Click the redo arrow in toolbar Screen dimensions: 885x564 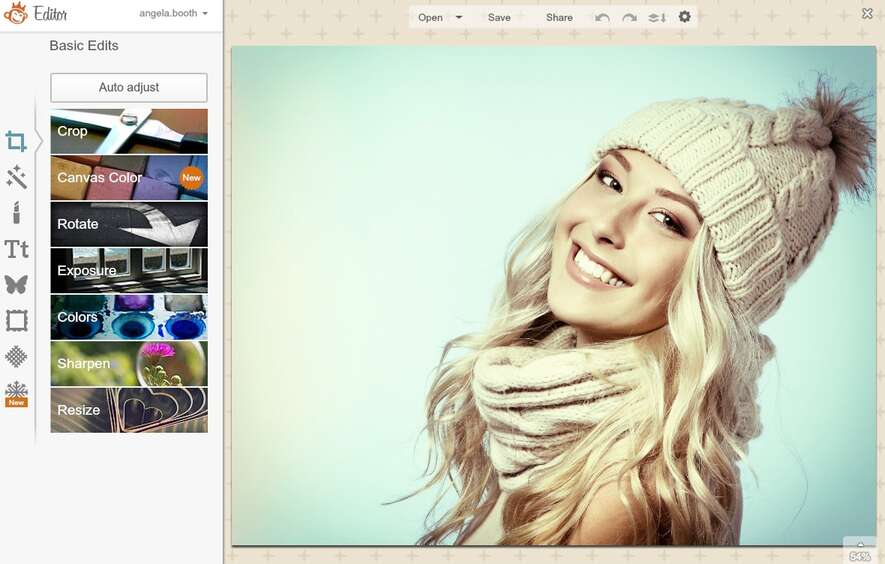(629, 18)
